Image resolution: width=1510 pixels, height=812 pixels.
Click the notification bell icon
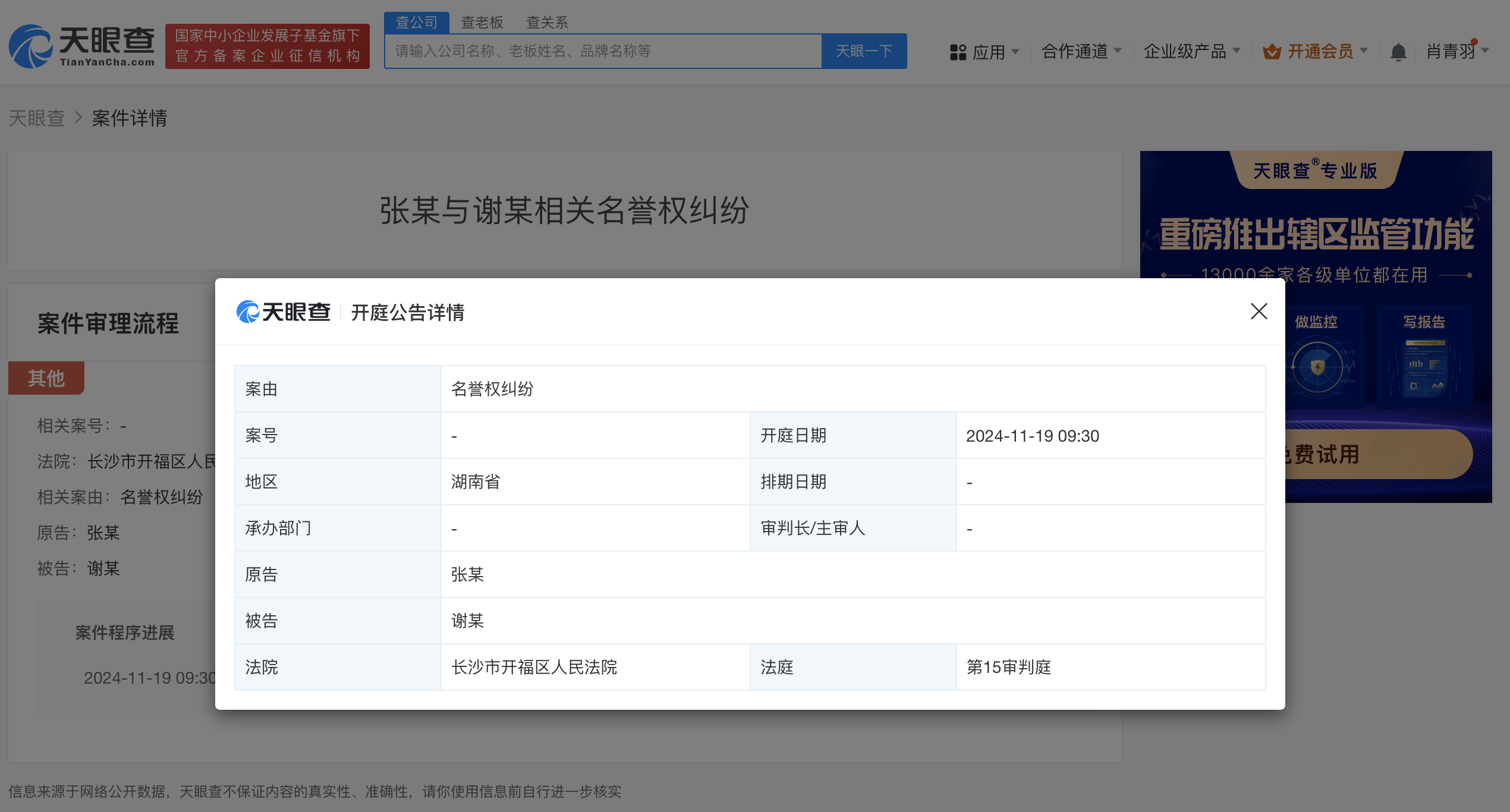pos(1398,52)
